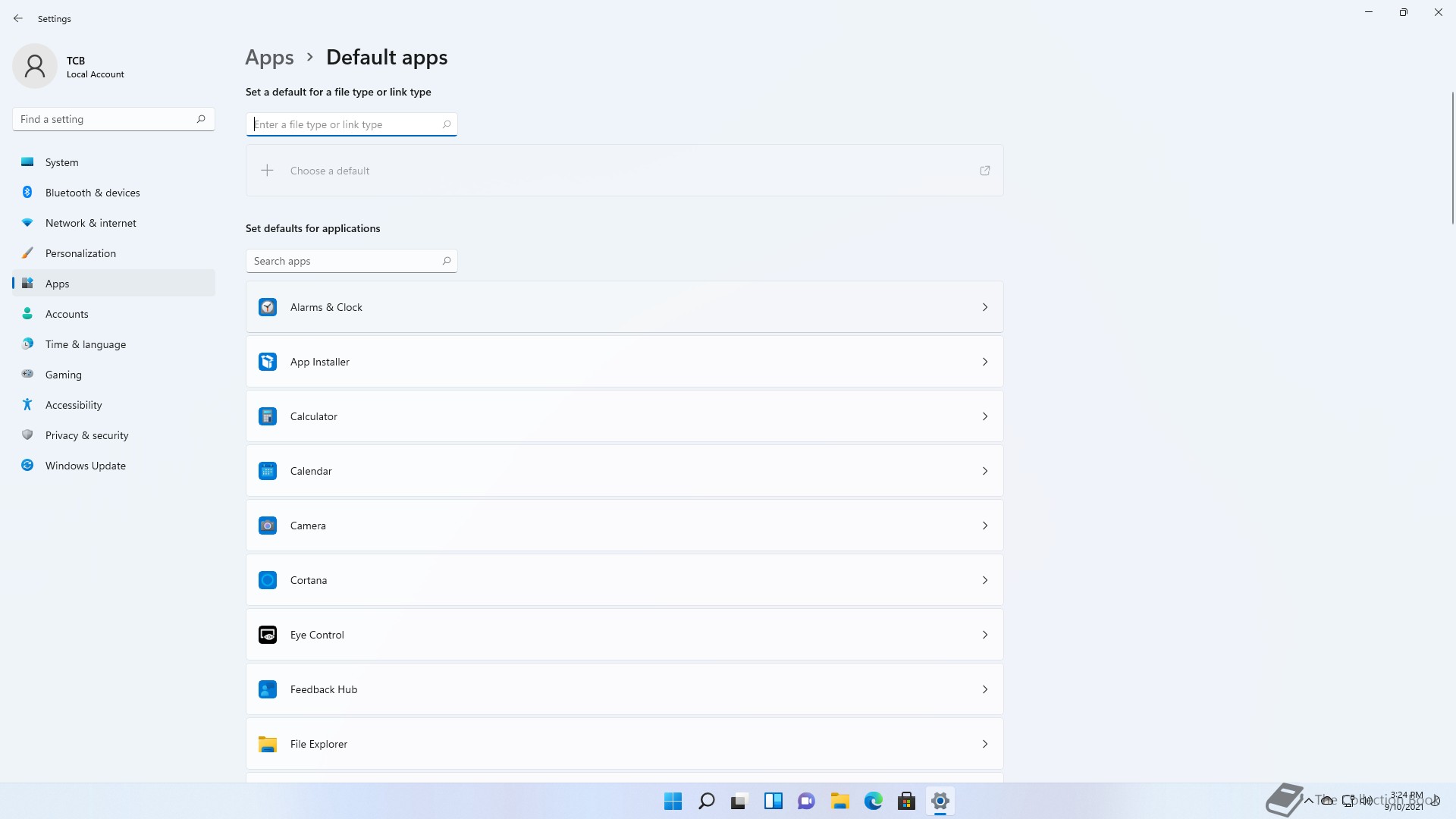Click the magnifier in file type search box
Screen dimensions: 1456x819
(447, 124)
